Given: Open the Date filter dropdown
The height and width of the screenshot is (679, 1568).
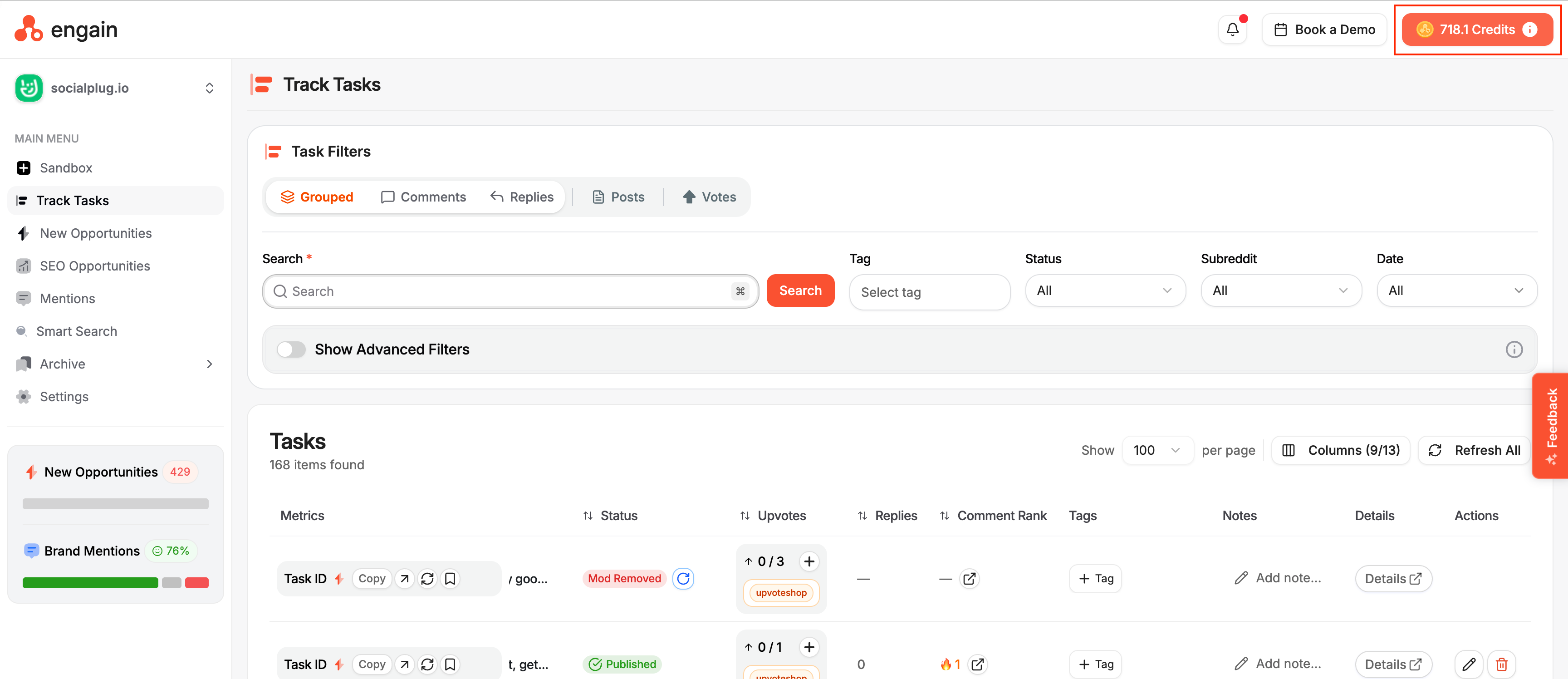Looking at the screenshot, I should tap(1456, 290).
